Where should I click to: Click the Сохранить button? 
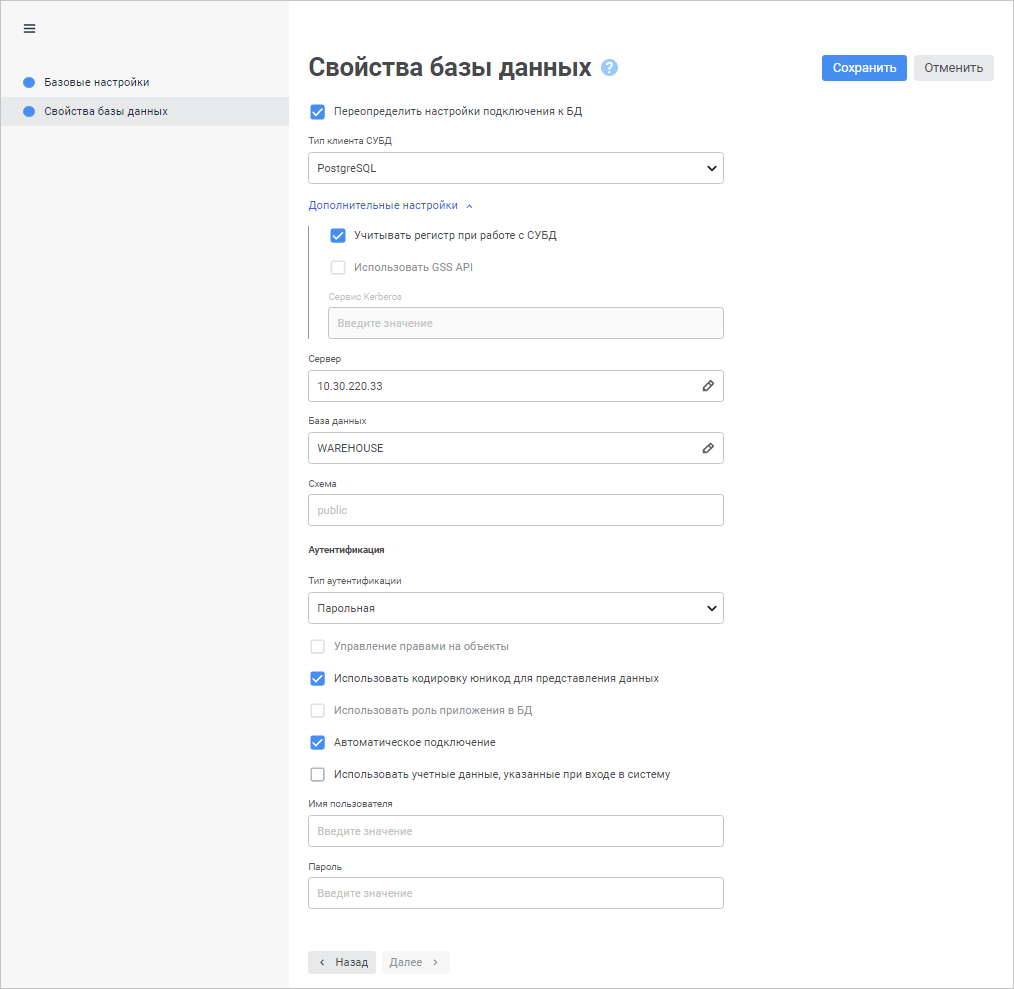click(x=864, y=68)
